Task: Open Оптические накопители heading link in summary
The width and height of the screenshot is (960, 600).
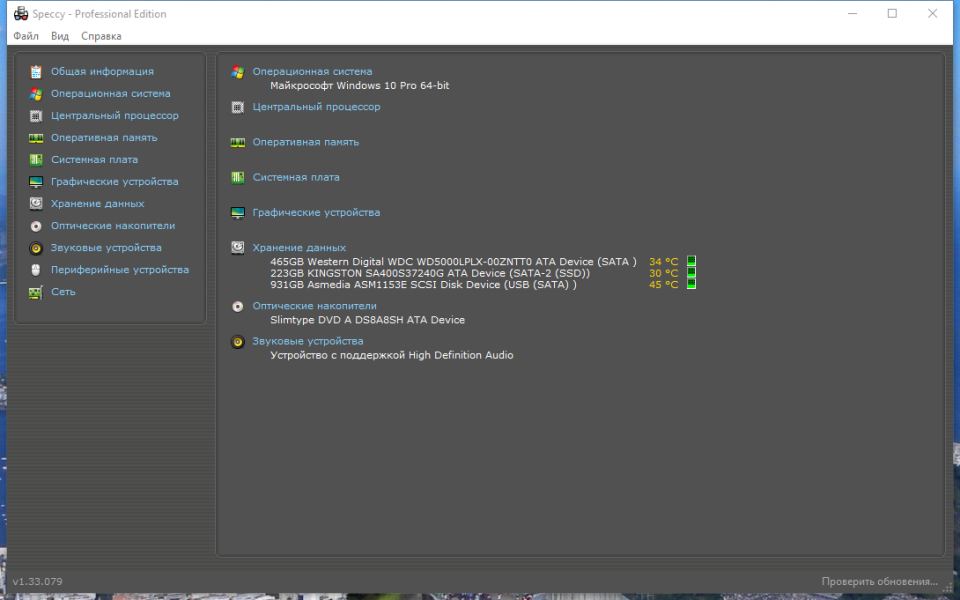Action: 314,306
